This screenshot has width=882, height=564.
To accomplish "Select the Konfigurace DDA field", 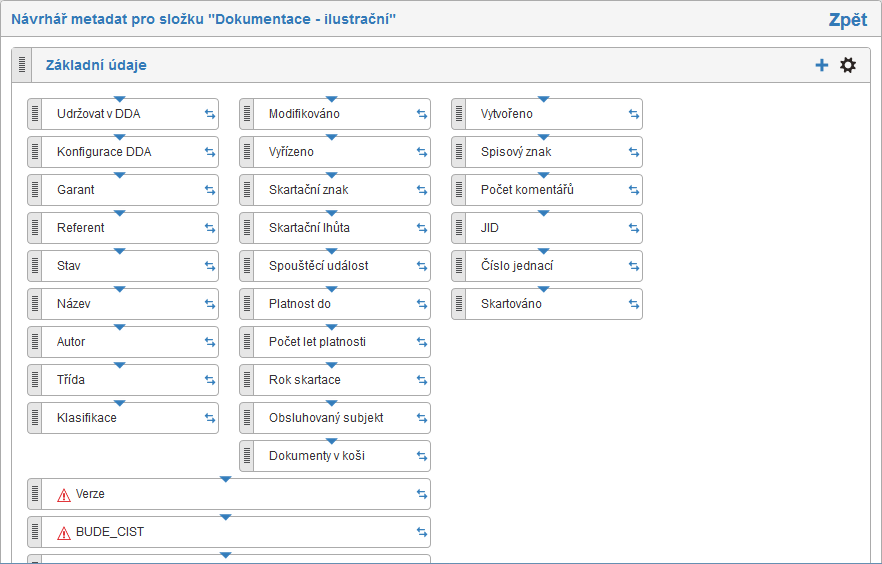I will pyautogui.click(x=118, y=152).
